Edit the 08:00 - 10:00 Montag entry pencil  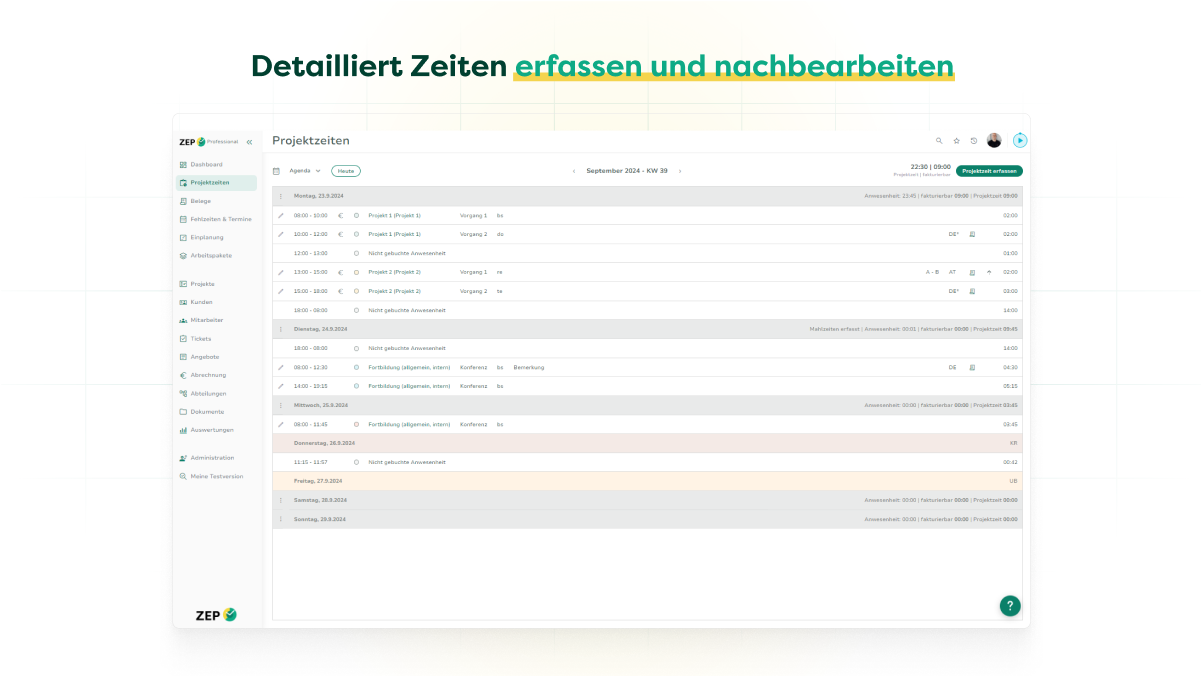point(281,215)
